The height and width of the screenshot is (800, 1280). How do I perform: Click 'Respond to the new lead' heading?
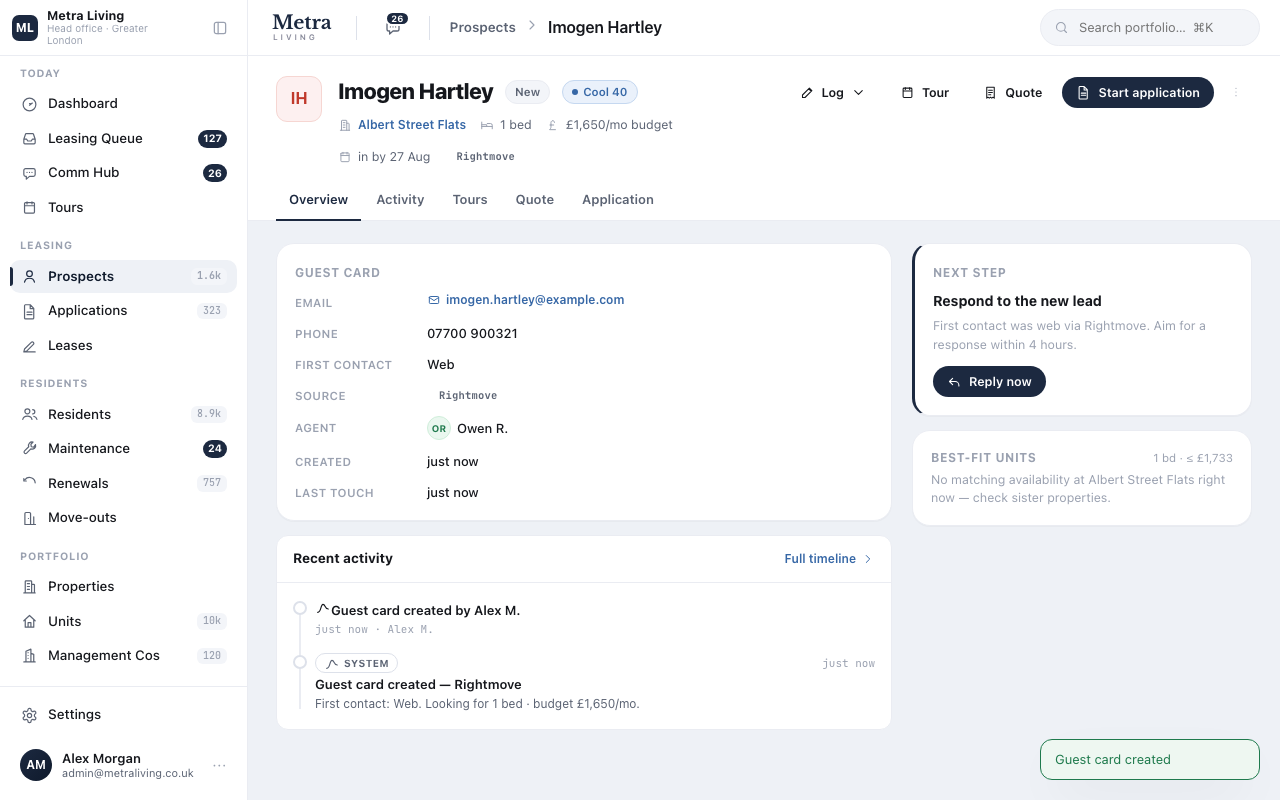click(x=1017, y=301)
